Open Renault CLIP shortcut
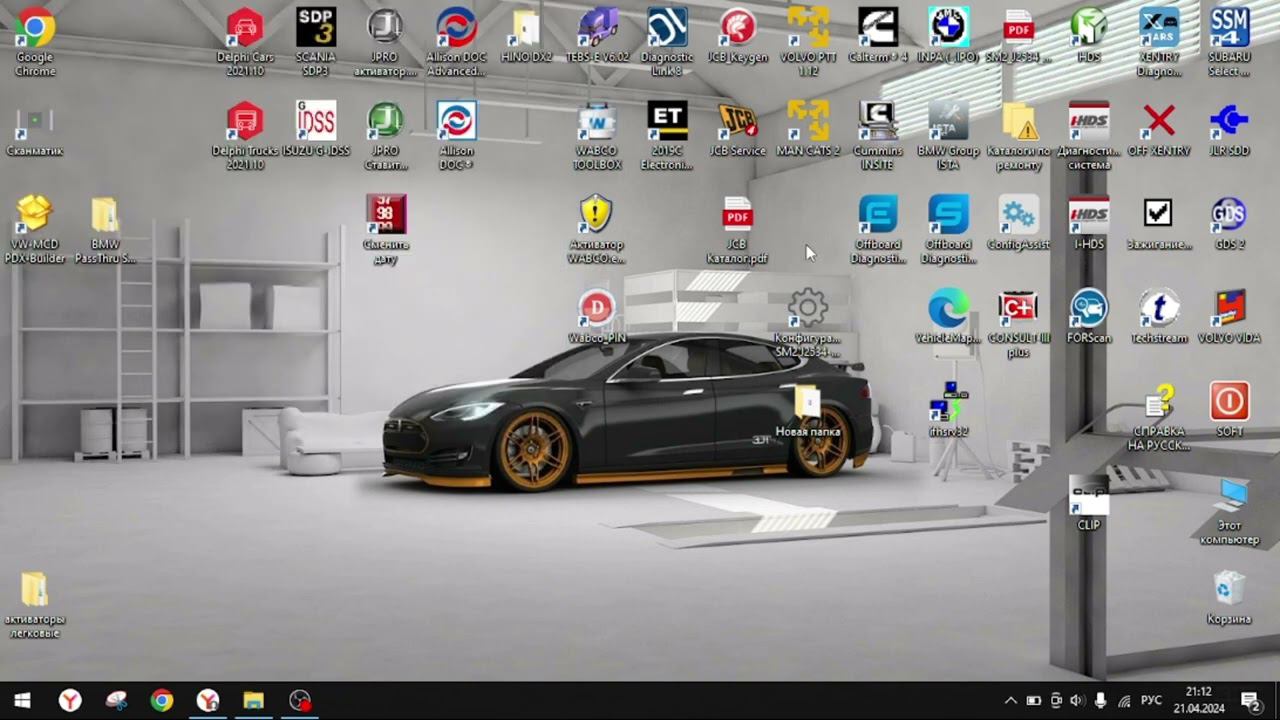The width and height of the screenshot is (1280, 720). coord(1089,503)
